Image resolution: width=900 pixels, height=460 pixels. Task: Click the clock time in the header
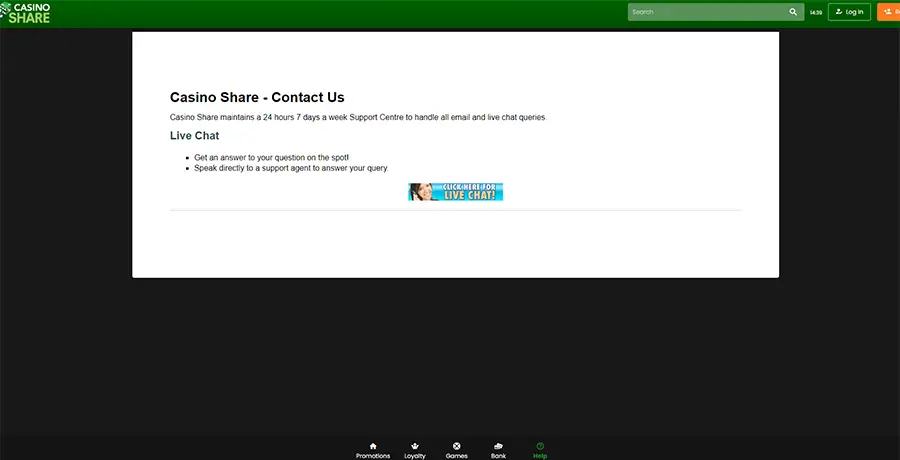tap(816, 12)
